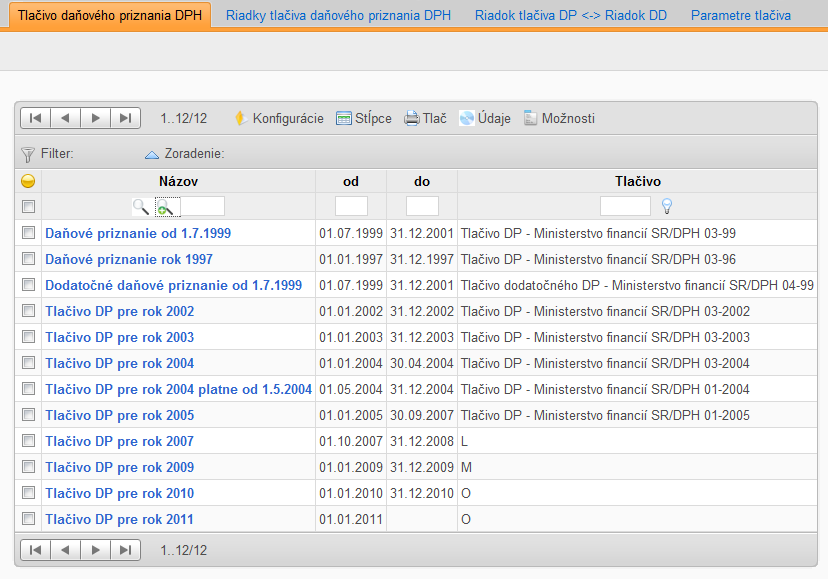This screenshot has height=579, width=828.
Task: Open link Daňové priznanie od 1.7.1999
Action: pyautogui.click(x=138, y=233)
